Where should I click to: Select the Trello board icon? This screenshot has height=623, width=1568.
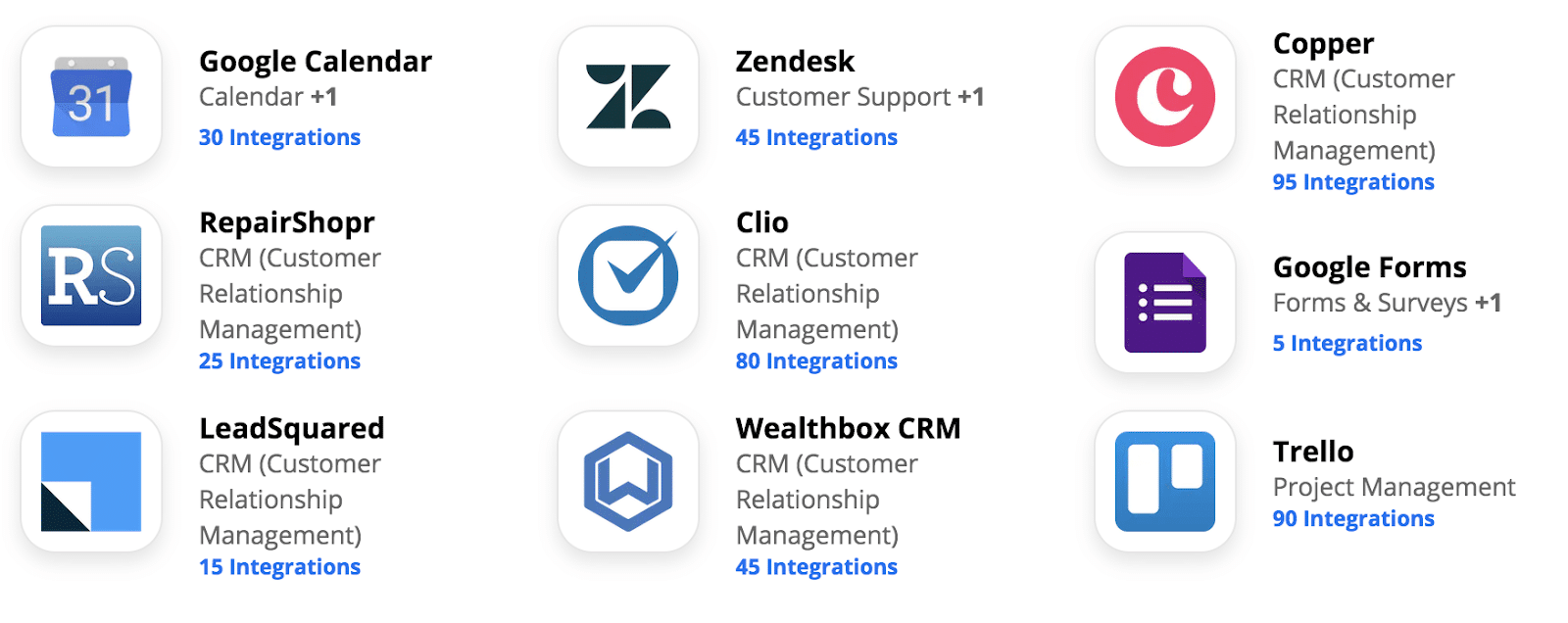tap(1165, 481)
